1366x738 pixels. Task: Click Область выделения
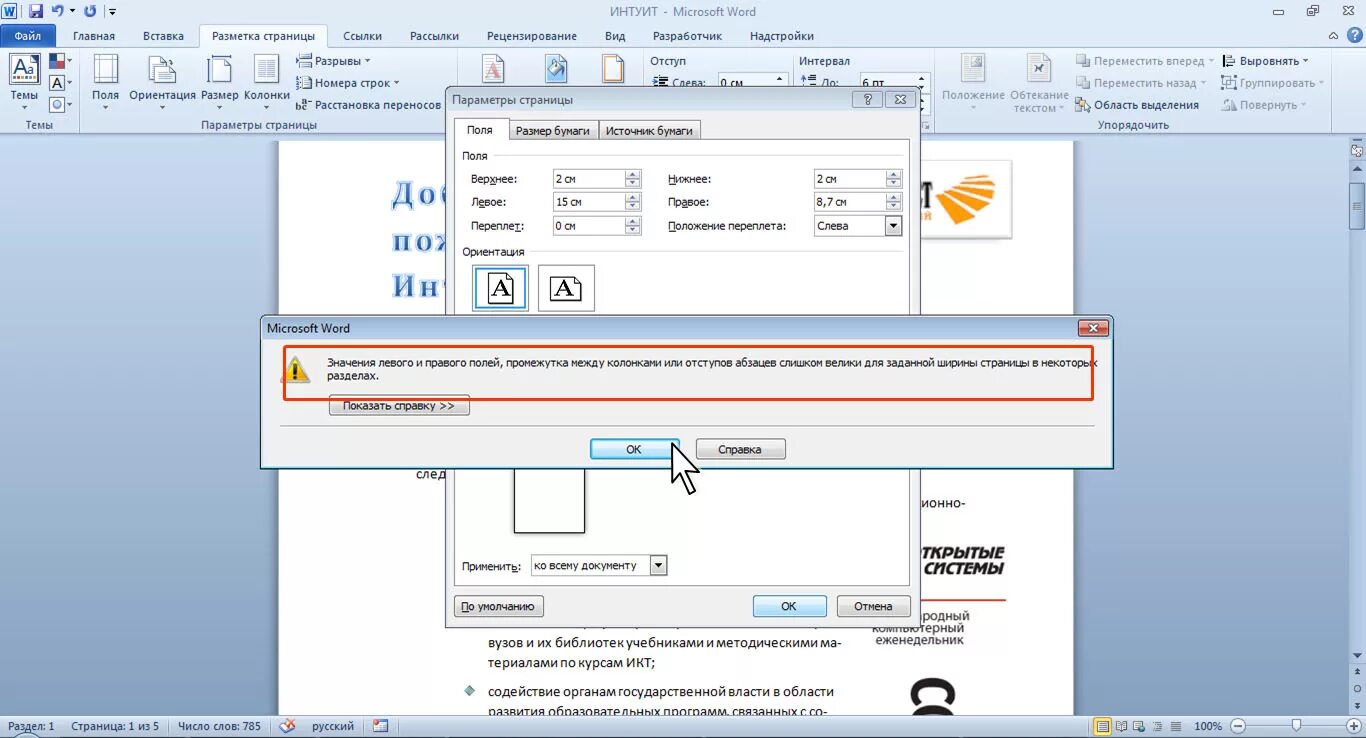[1137, 105]
